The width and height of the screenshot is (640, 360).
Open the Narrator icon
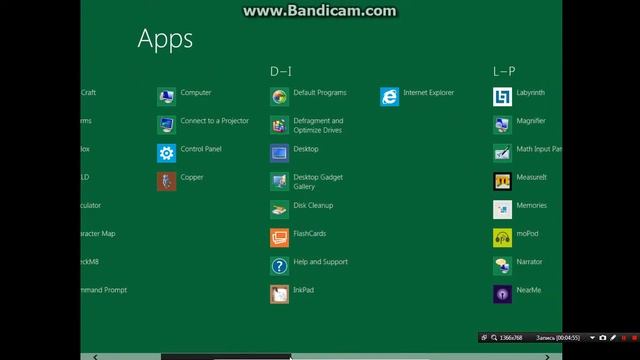click(502, 266)
